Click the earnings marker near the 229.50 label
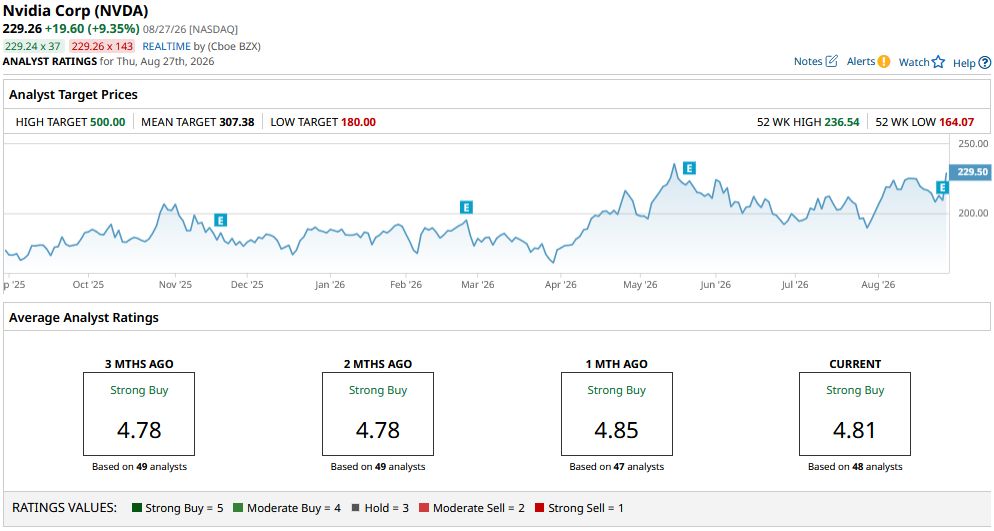This screenshot has height=531, width=994. [942, 188]
